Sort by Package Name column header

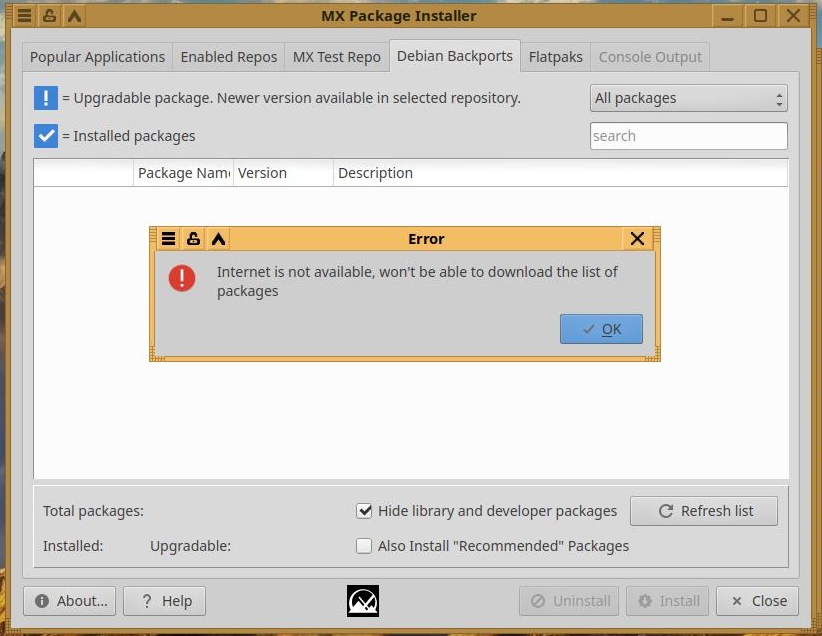183,173
